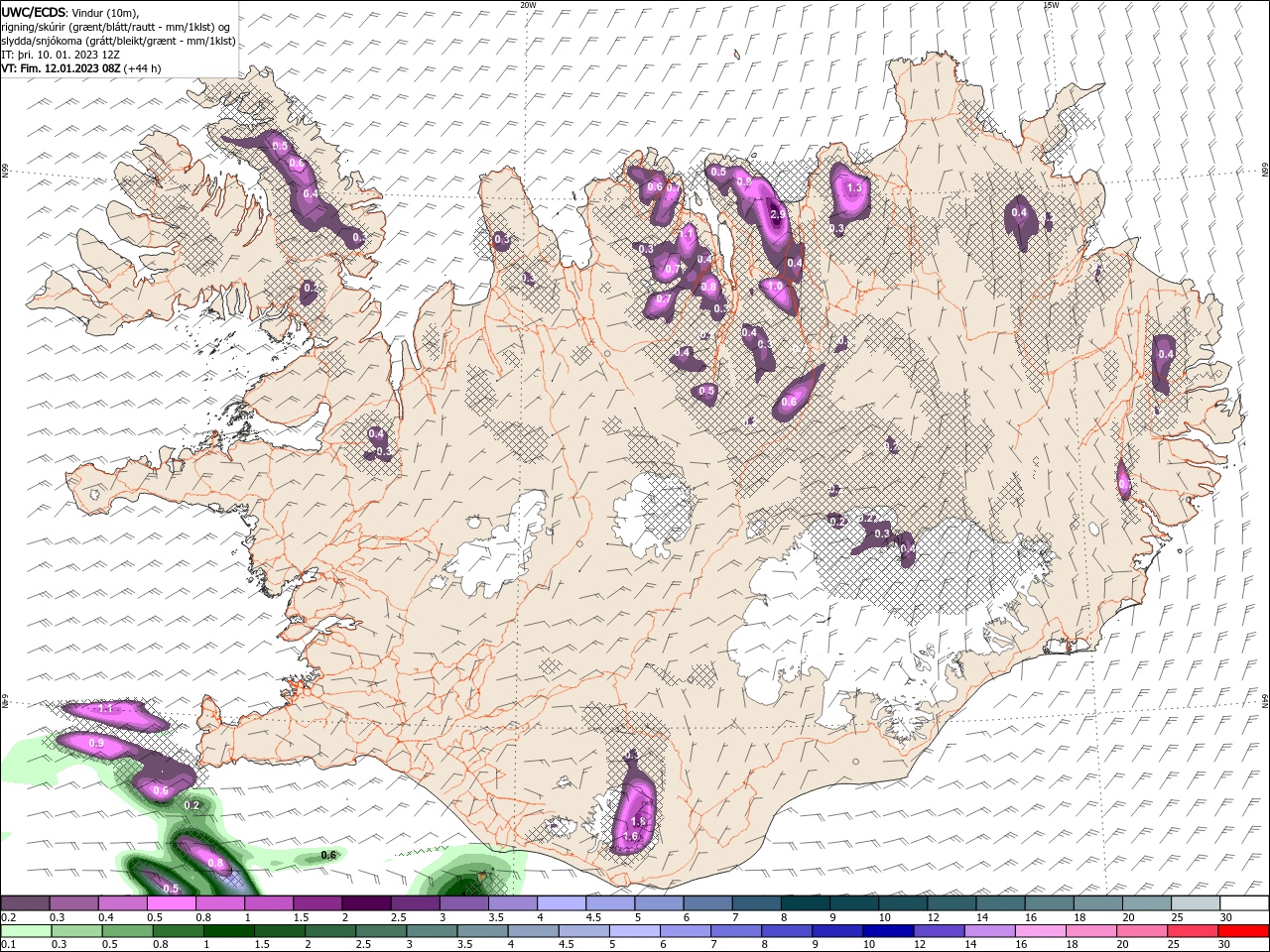Select the dark teal swatch above 8, upper row
Screen dimensions: 1270x952
pyautogui.click(x=805, y=903)
